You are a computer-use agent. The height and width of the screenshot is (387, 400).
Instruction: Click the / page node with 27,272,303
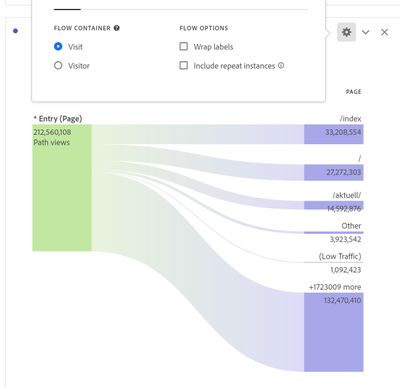pyautogui.click(x=334, y=172)
